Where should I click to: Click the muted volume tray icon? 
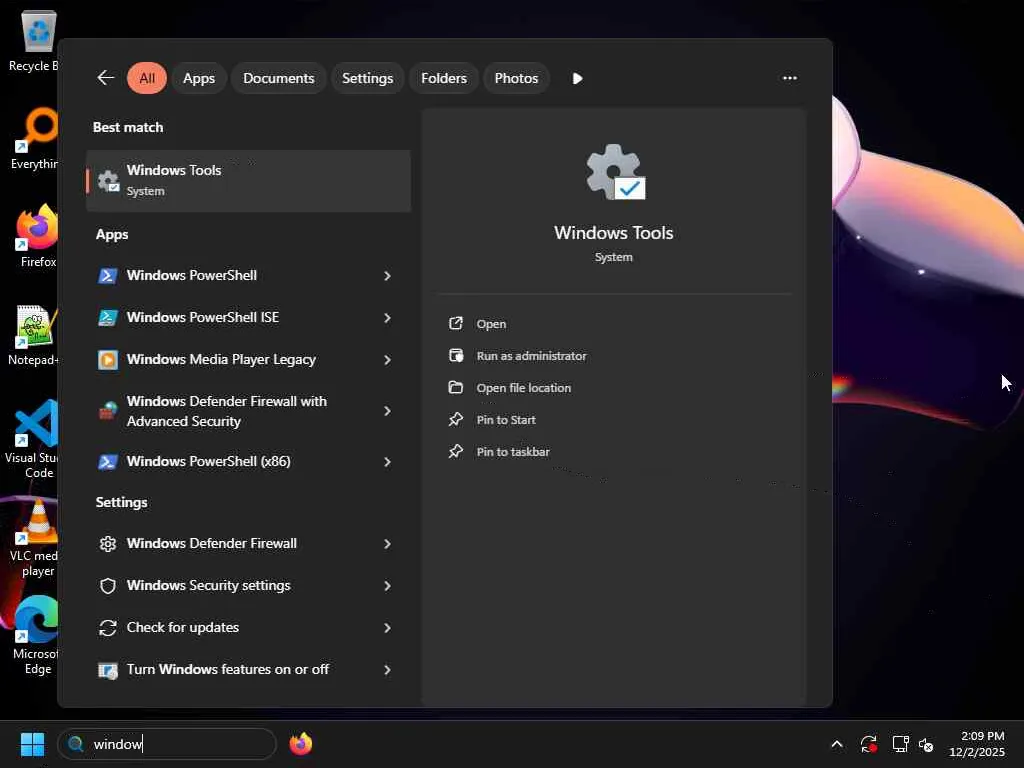click(x=926, y=744)
